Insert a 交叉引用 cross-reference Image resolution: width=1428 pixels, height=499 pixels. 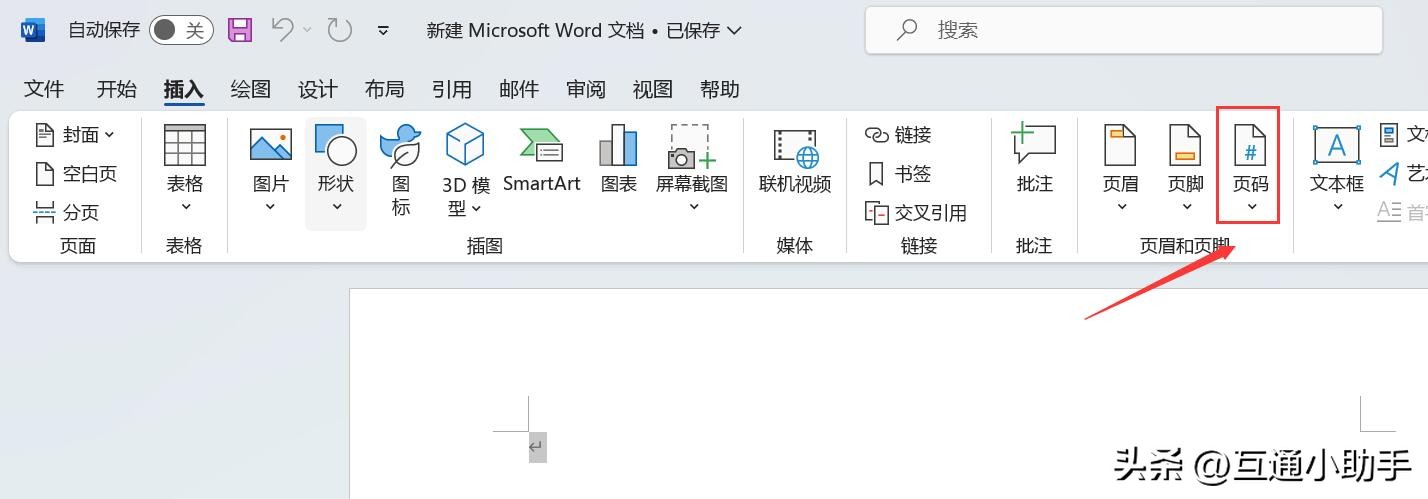point(916,212)
